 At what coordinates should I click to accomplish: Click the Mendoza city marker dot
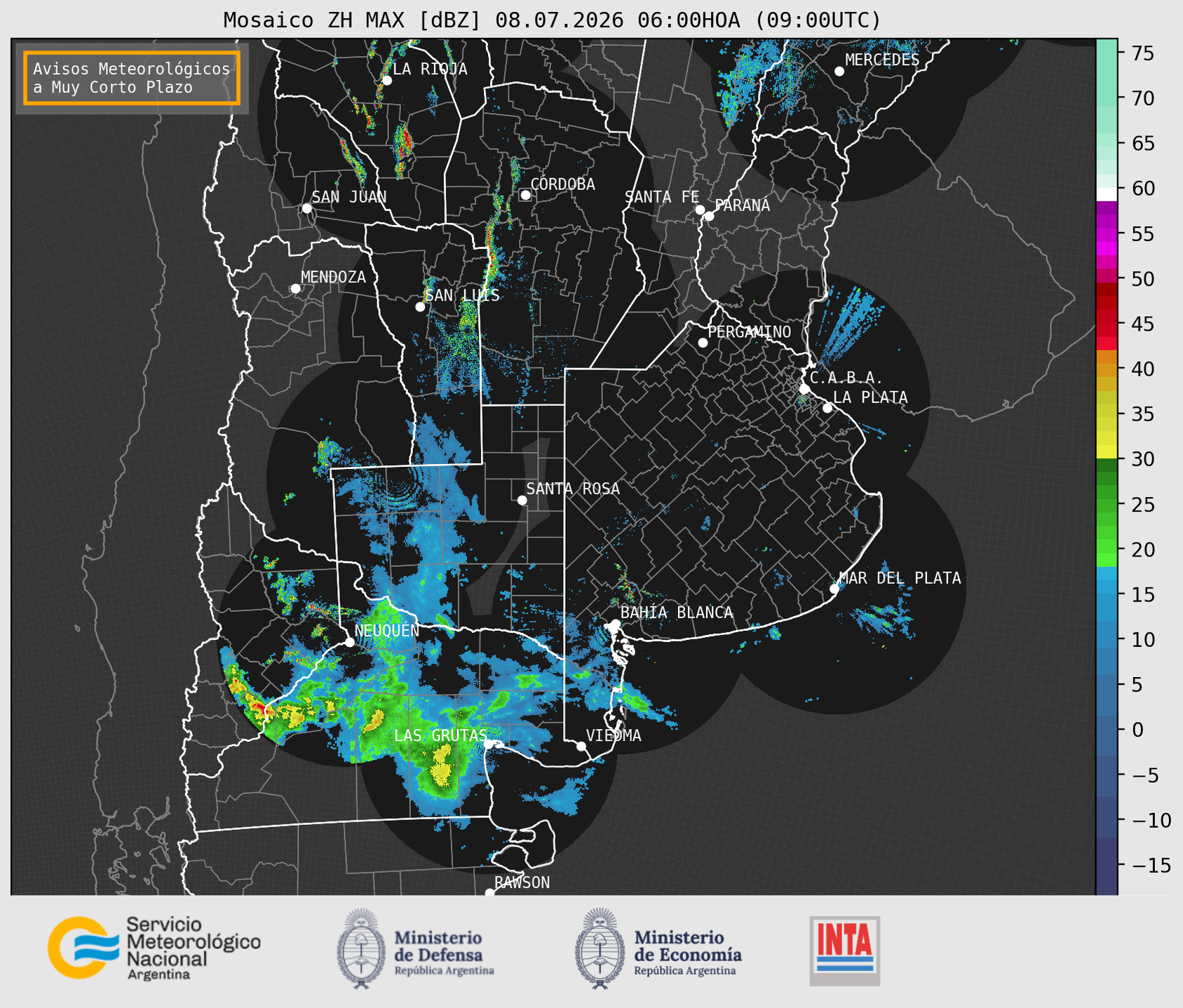coord(295,289)
